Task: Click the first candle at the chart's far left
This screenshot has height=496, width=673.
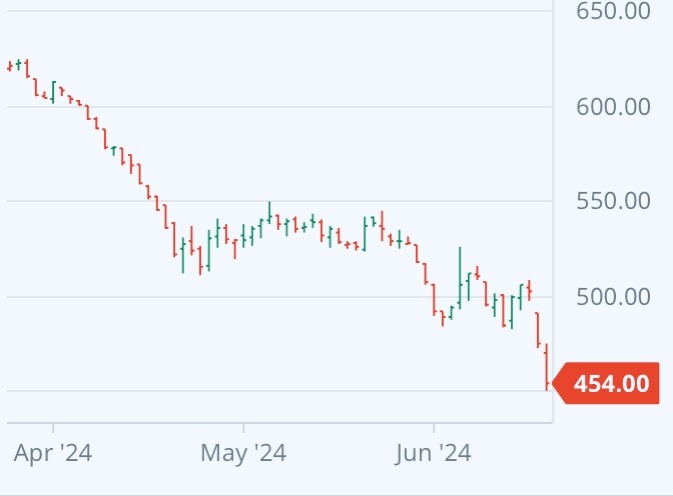Action: pos(9,67)
